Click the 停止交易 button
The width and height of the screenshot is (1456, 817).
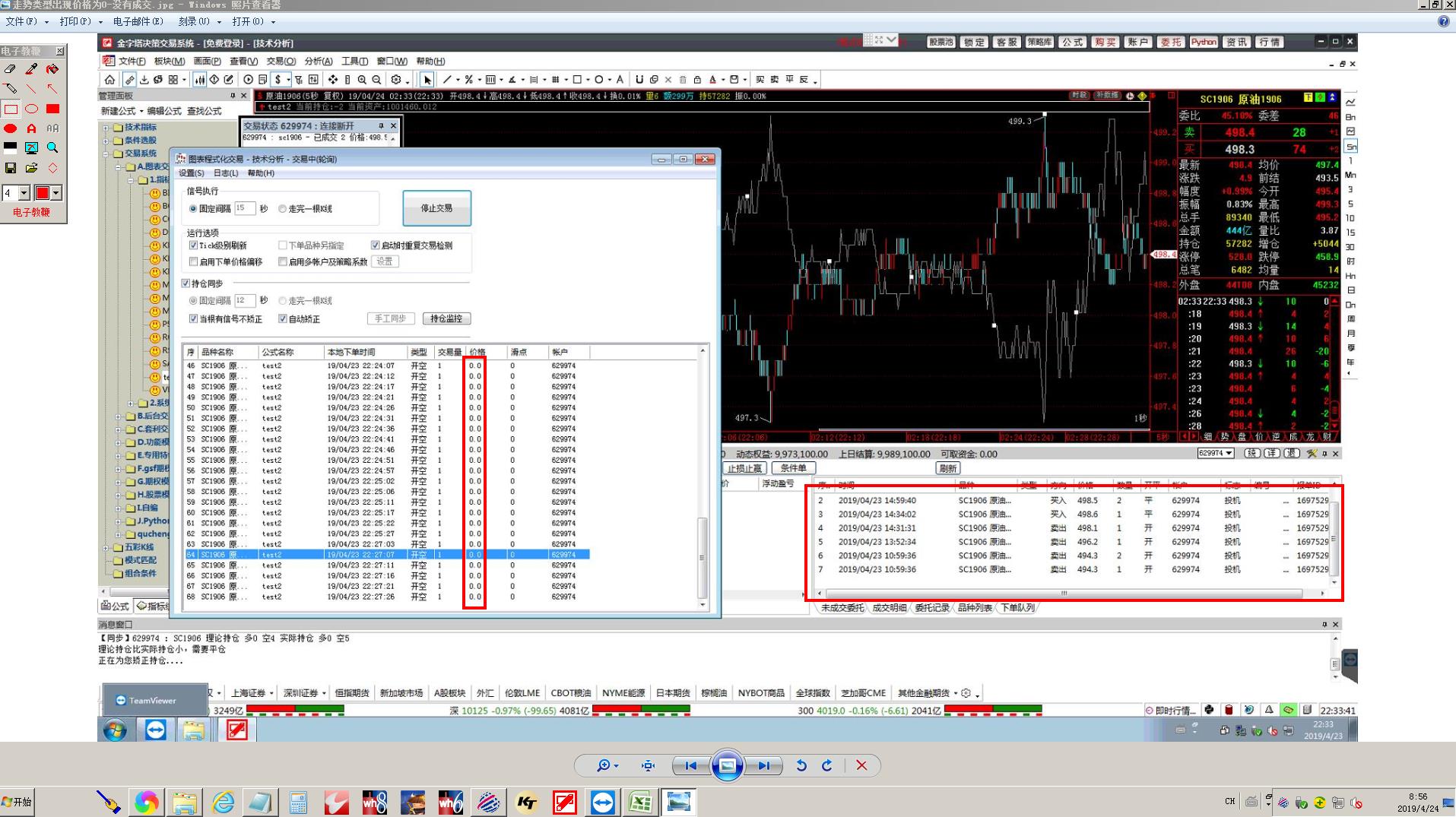point(436,208)
